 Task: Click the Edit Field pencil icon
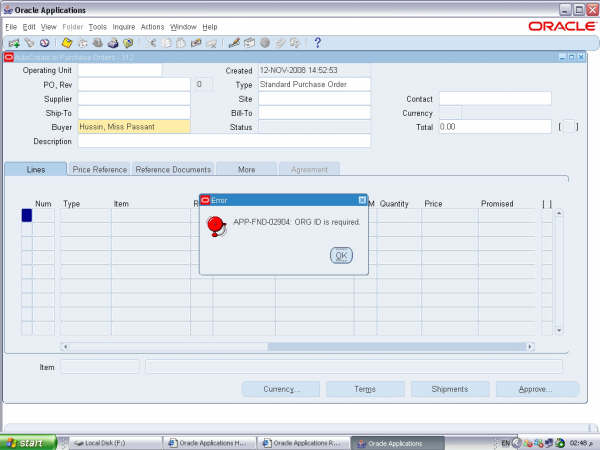click(234, 43)
